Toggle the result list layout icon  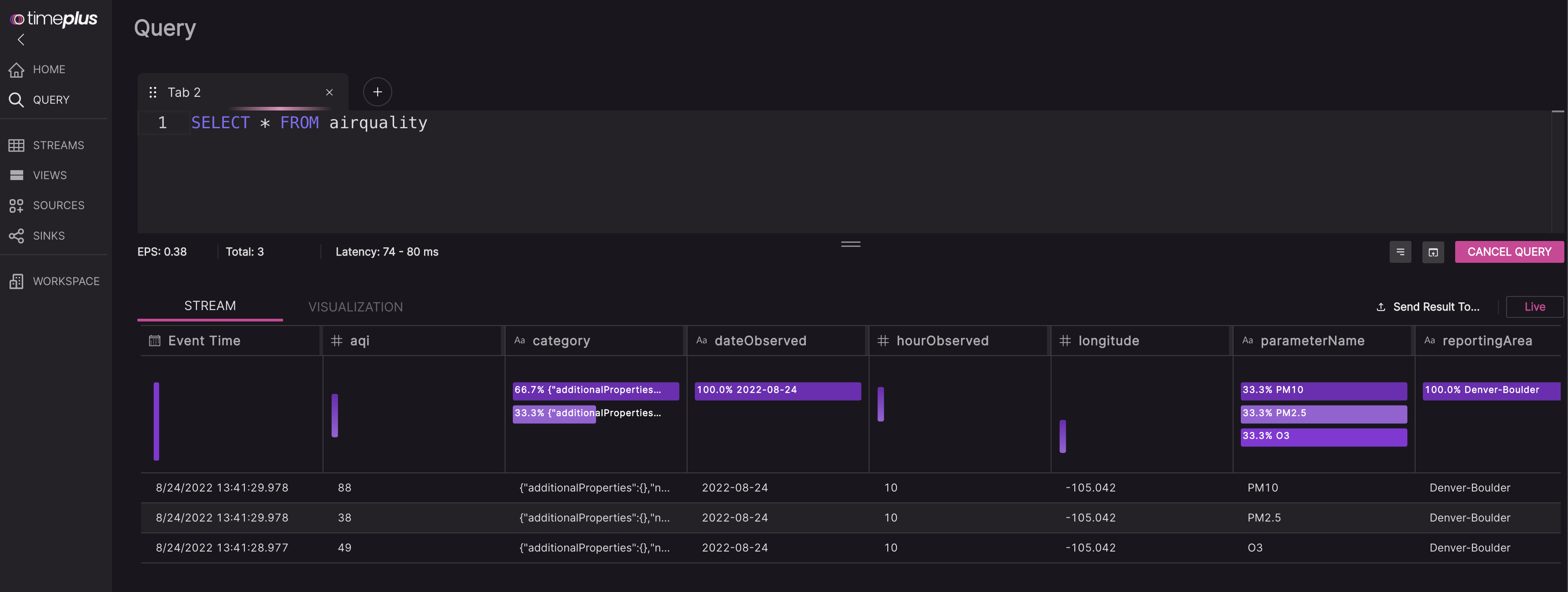tap(1400, 252)
